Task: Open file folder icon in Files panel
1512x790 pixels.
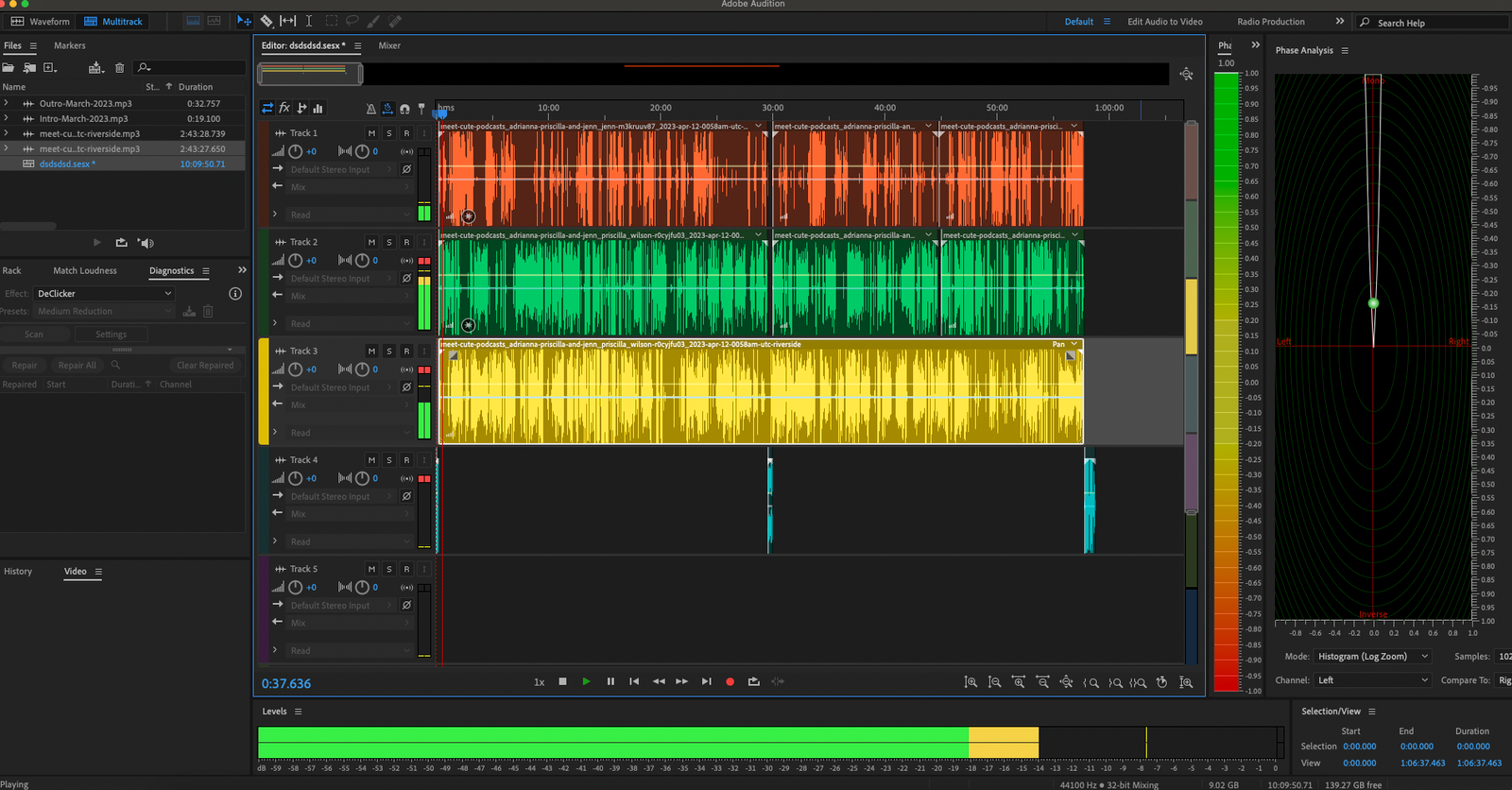Action: point(9,67)
